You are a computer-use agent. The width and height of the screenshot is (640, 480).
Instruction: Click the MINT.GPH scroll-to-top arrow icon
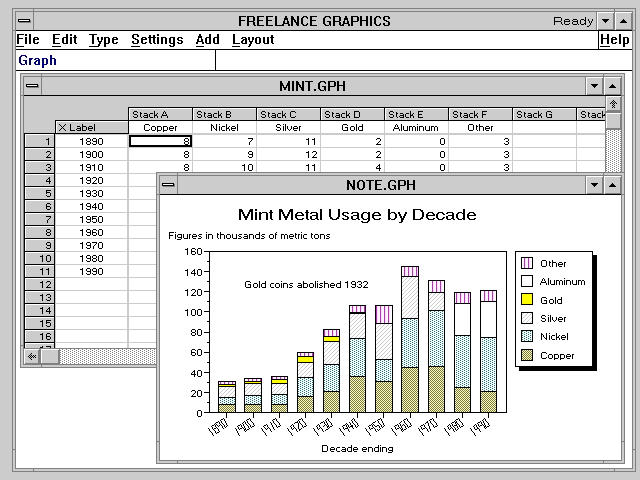point(613,104)
